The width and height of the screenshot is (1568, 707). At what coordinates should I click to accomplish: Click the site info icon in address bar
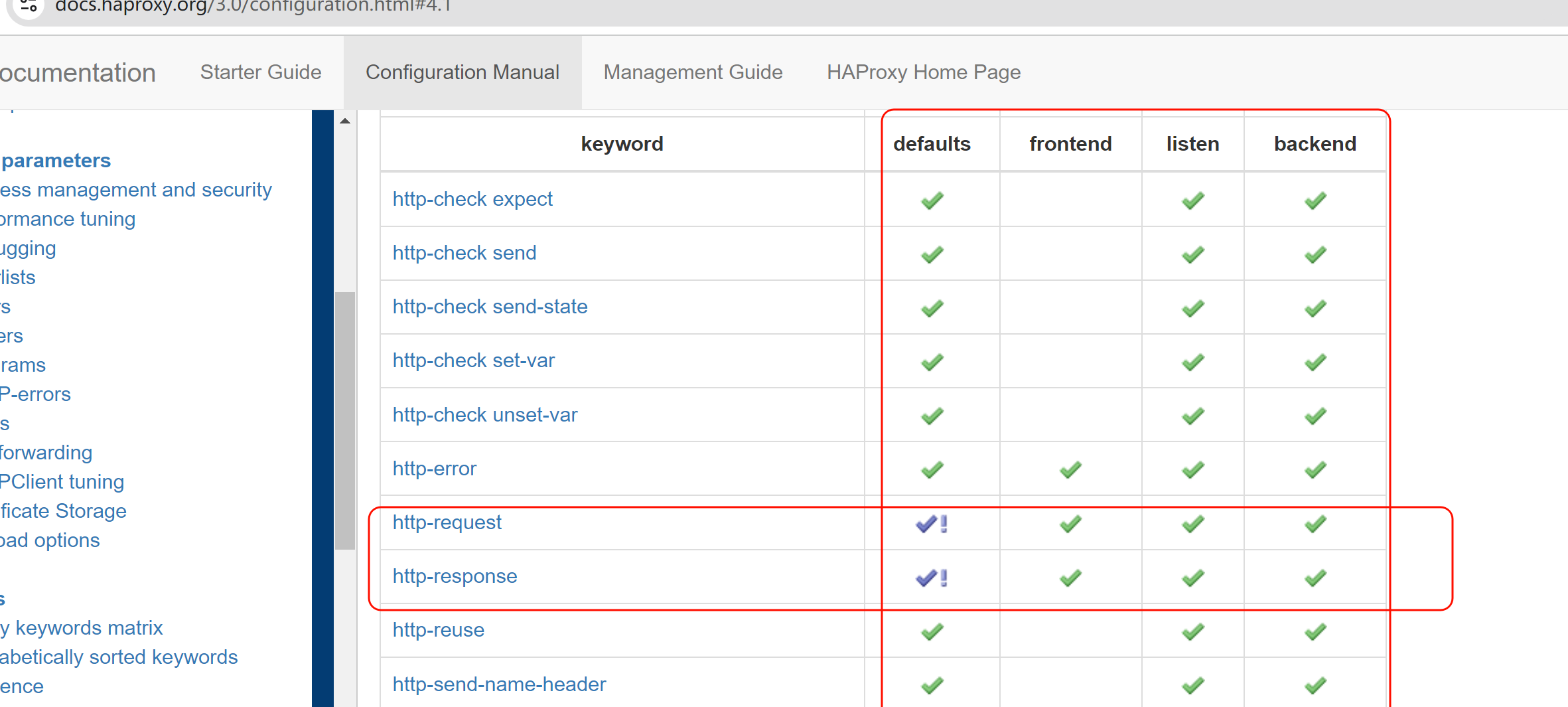click(29, 7)
